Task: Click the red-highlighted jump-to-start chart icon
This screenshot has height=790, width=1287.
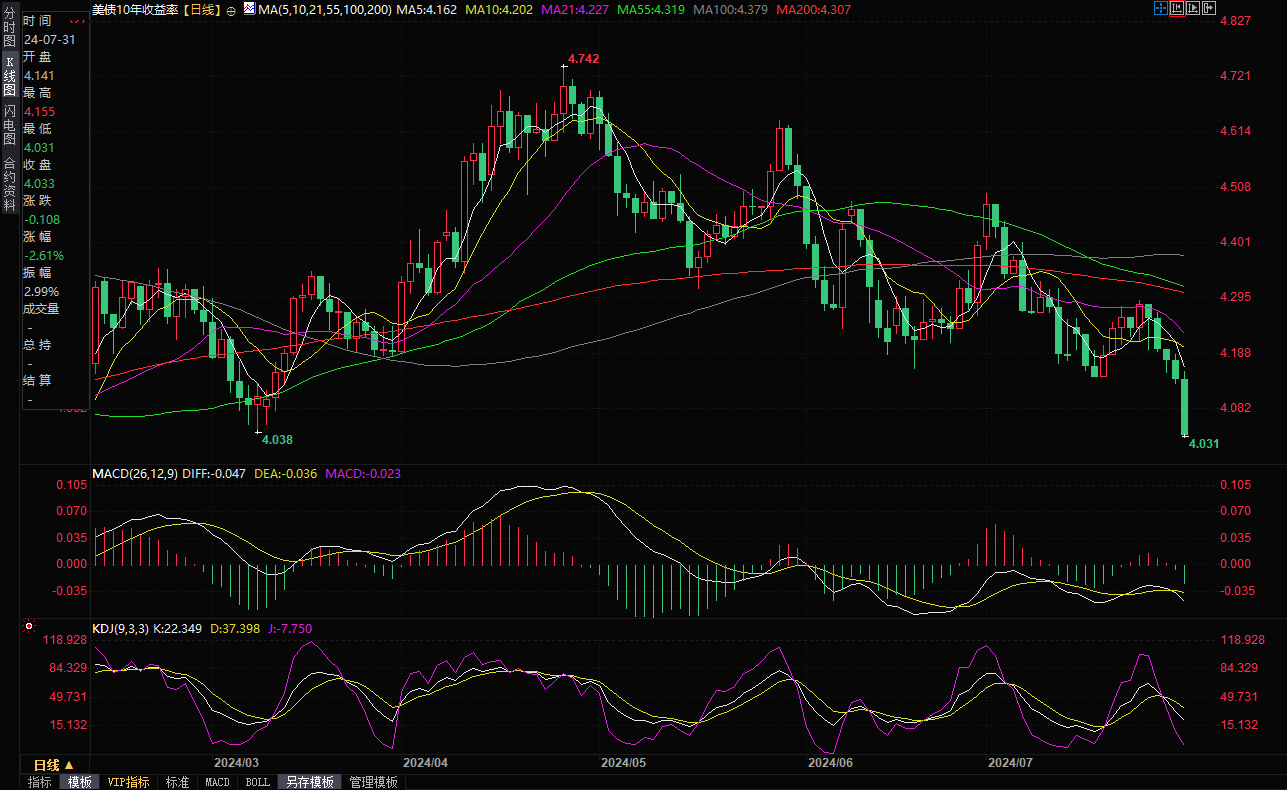Action: pos(1177,8)
